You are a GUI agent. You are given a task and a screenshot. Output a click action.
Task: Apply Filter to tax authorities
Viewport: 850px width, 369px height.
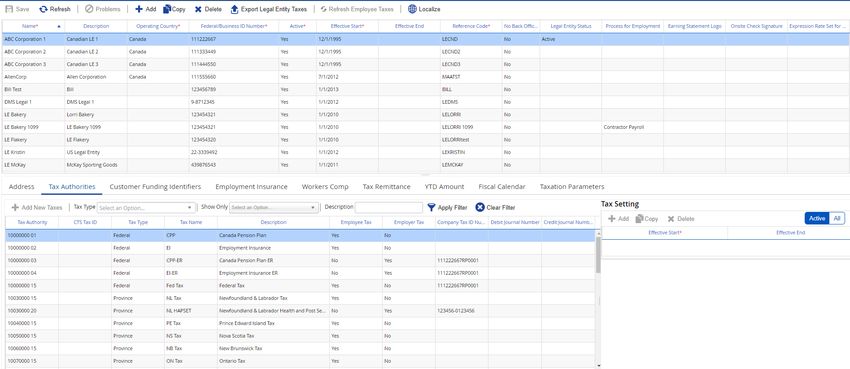447,208
